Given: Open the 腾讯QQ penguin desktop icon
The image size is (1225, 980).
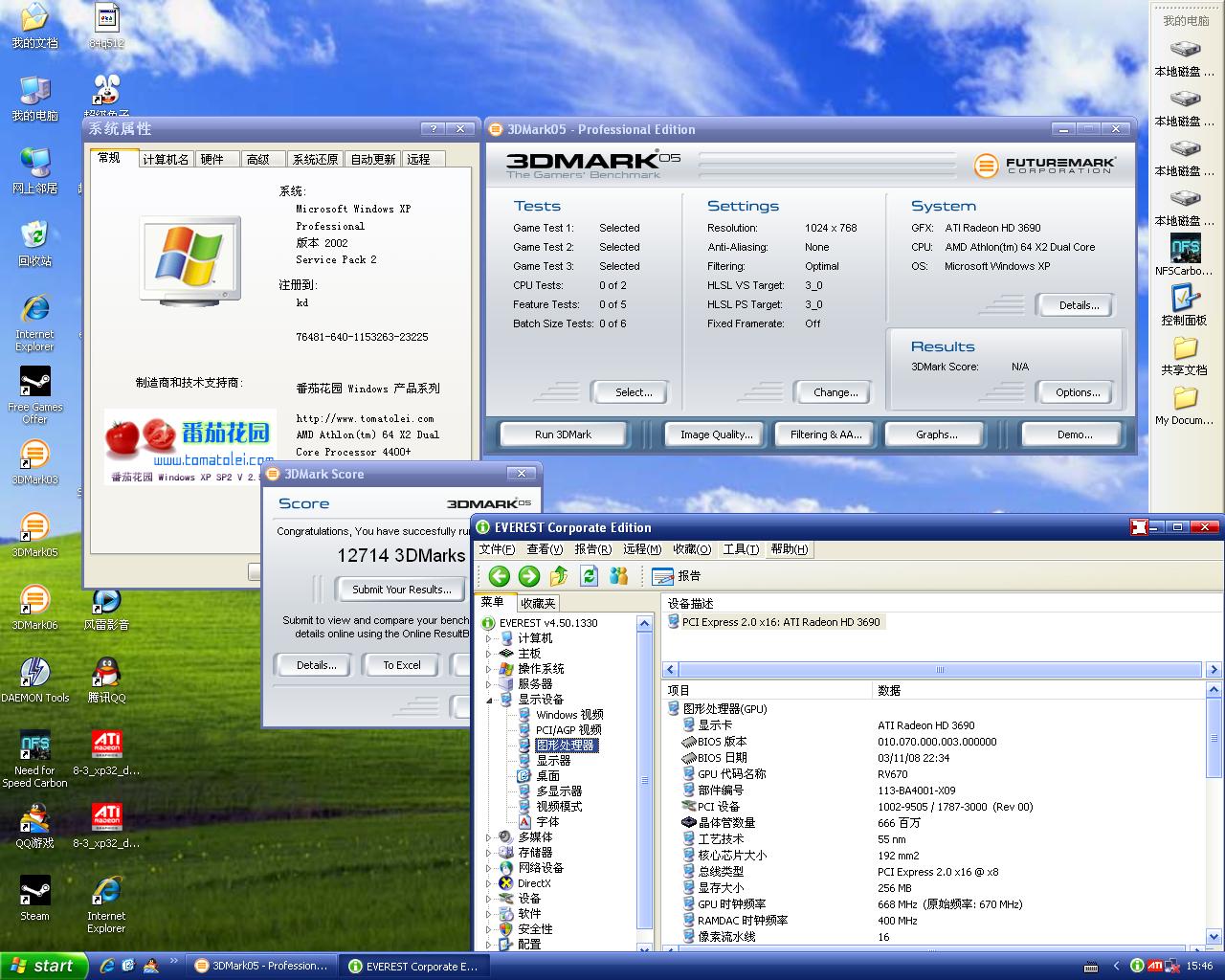Looking at the screenshot, I should [x=106, y=673].
